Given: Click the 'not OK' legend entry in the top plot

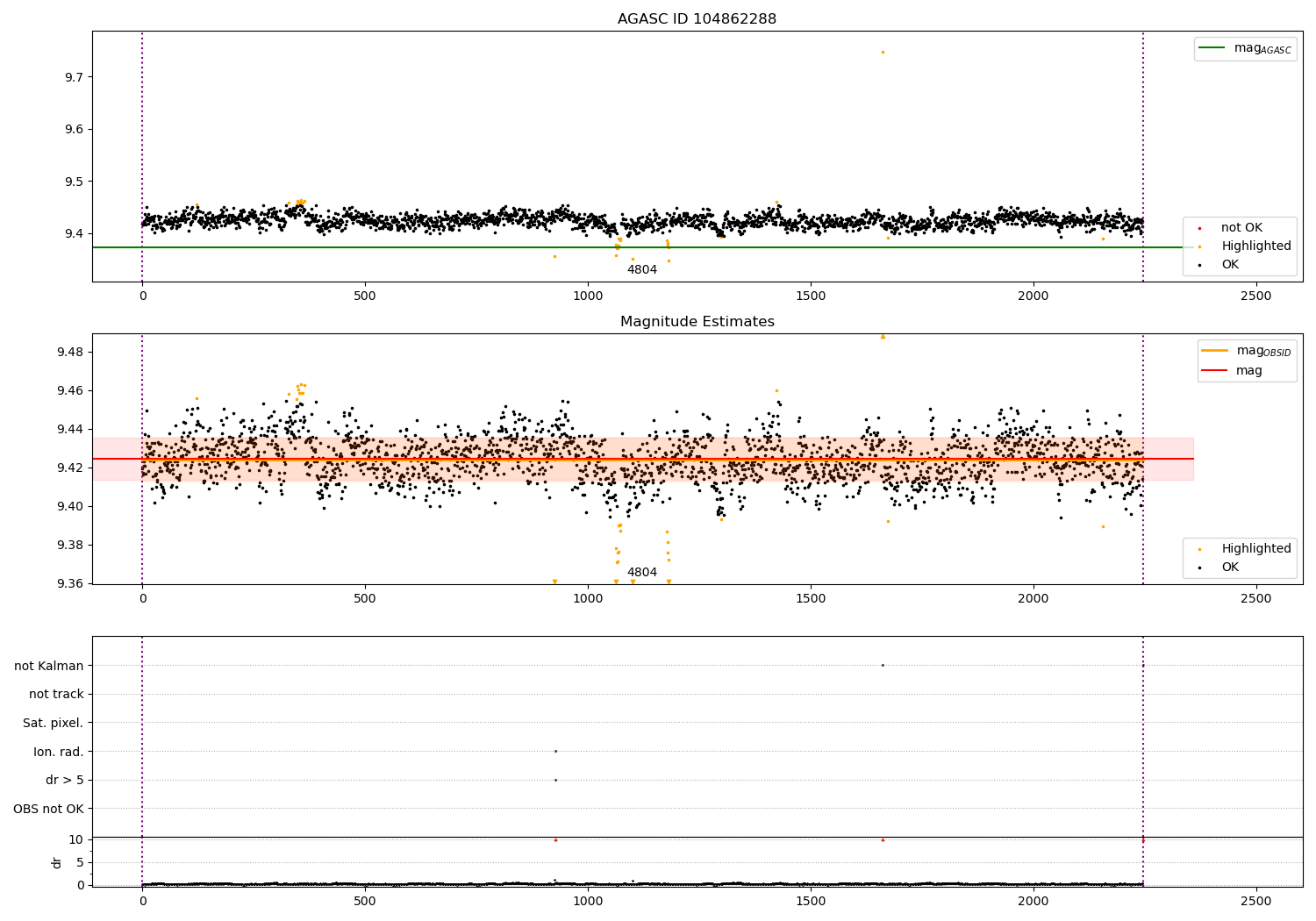Looking at the screenshot, I should click(1241, 228).
